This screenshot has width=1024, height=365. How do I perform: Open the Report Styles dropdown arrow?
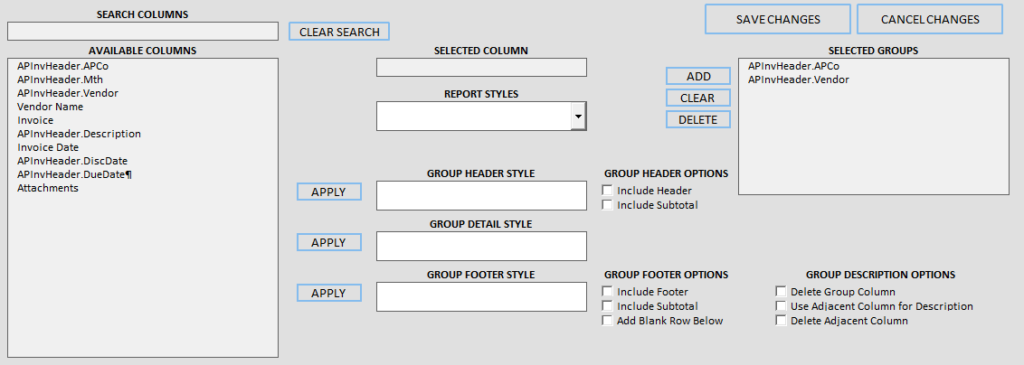(579, 116)
